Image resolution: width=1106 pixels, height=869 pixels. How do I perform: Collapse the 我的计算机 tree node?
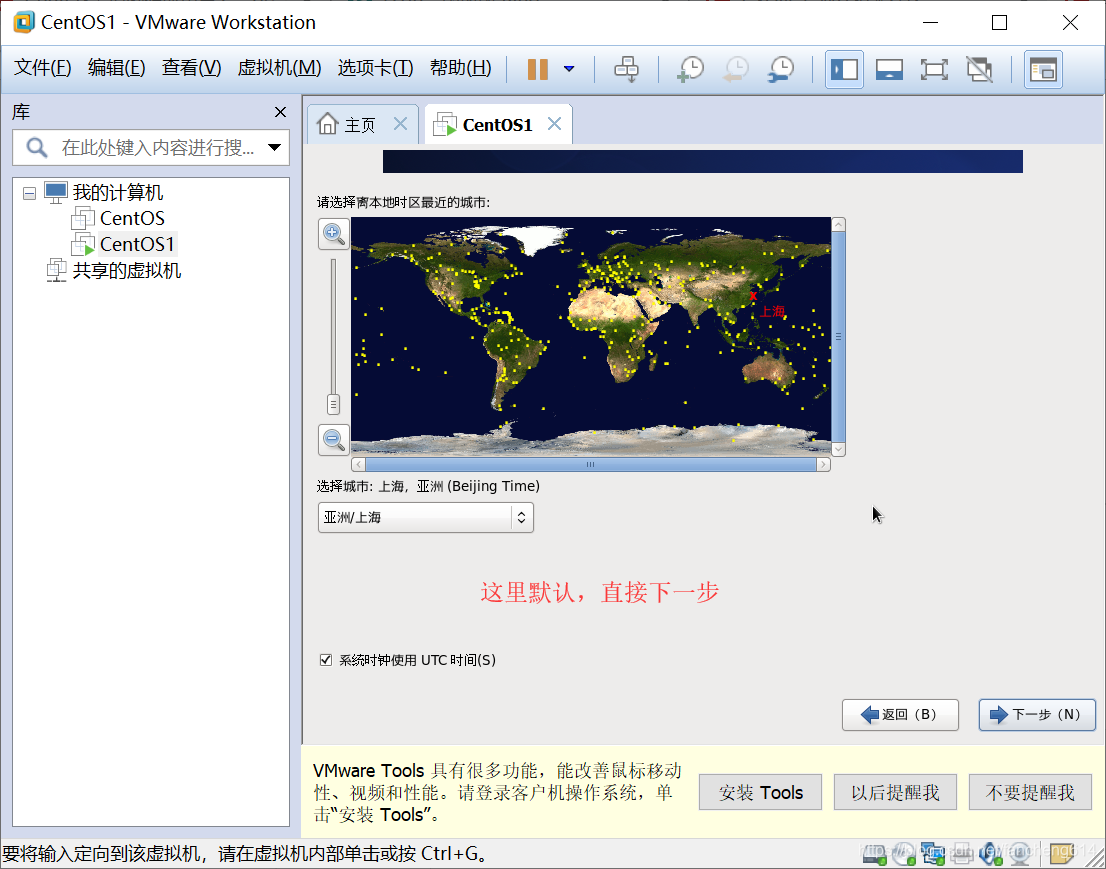(x=29, y=193)
